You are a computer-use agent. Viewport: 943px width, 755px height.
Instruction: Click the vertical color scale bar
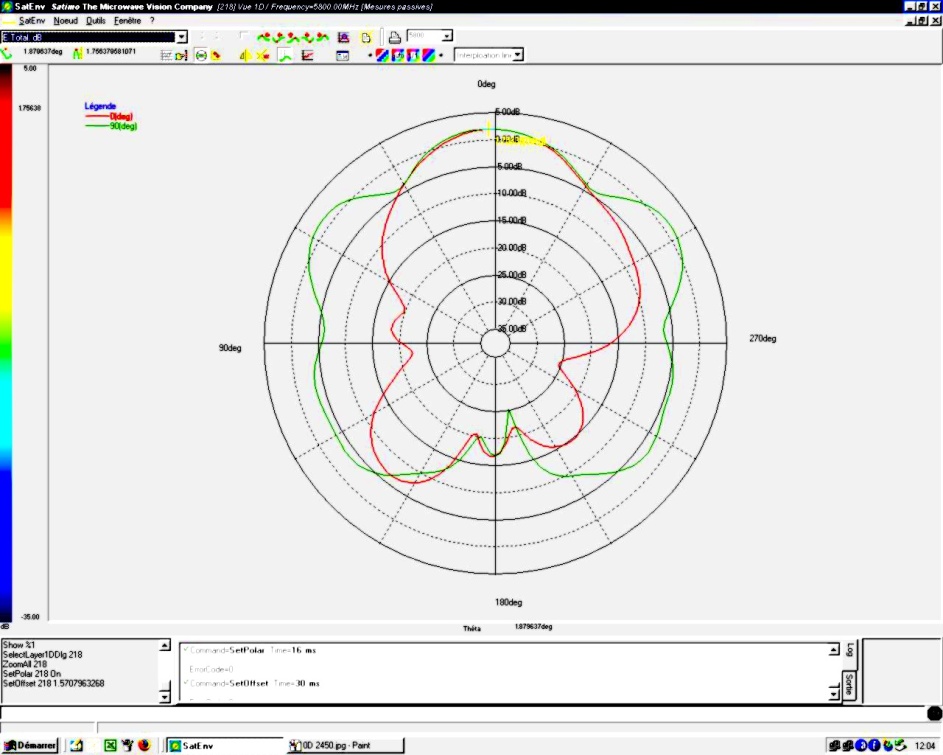6,342
